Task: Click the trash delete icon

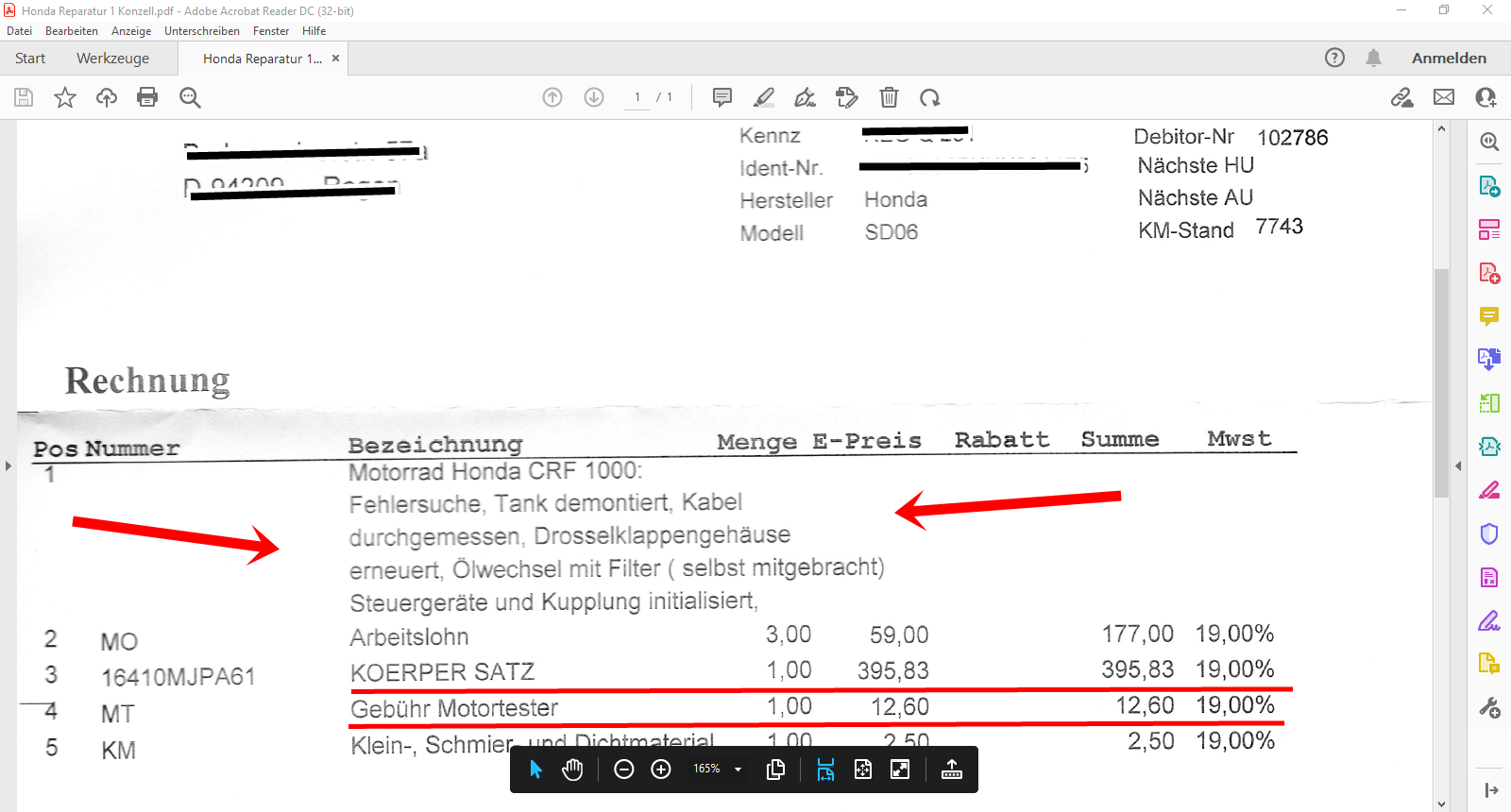Action: point(889,97)
